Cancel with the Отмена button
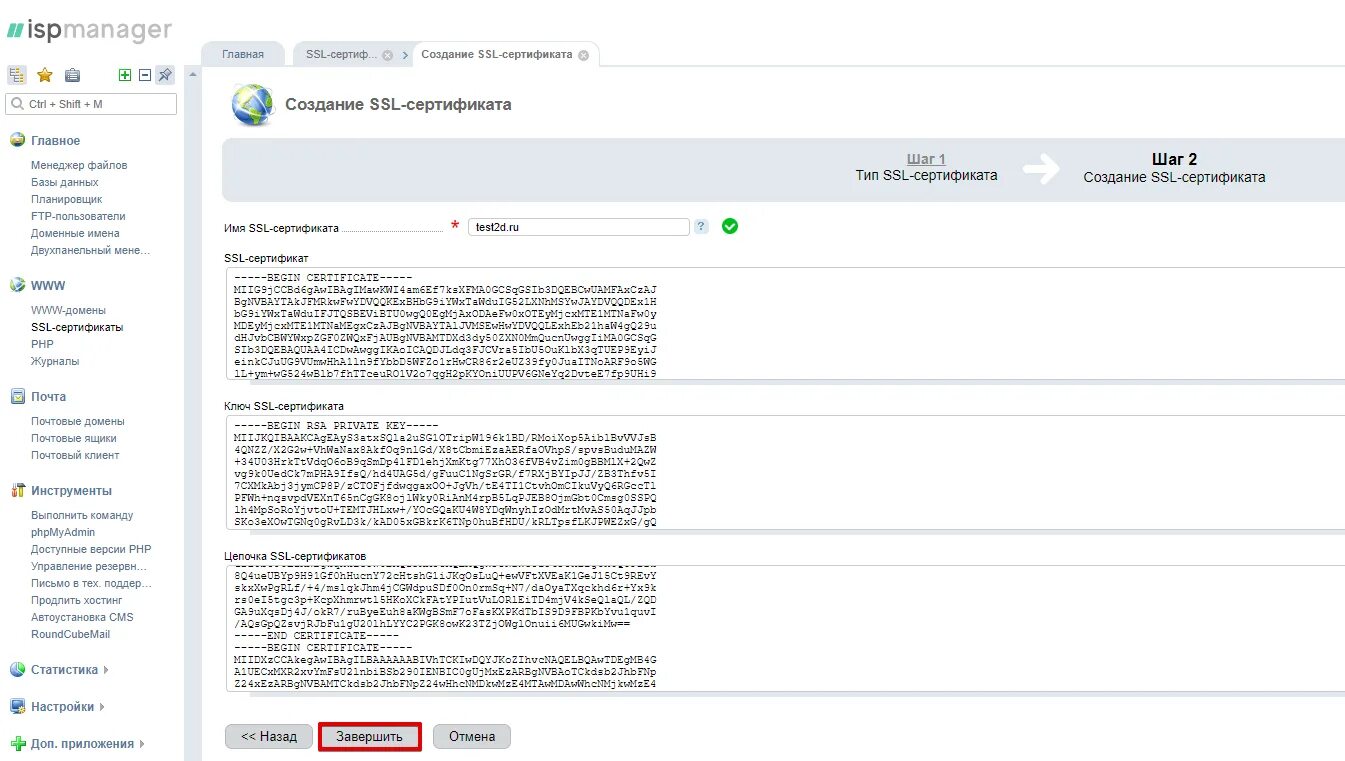 tap(472, 737)
